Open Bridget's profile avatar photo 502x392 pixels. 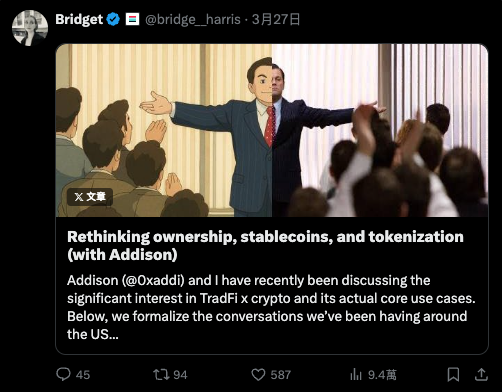click(x=30, y=28)
